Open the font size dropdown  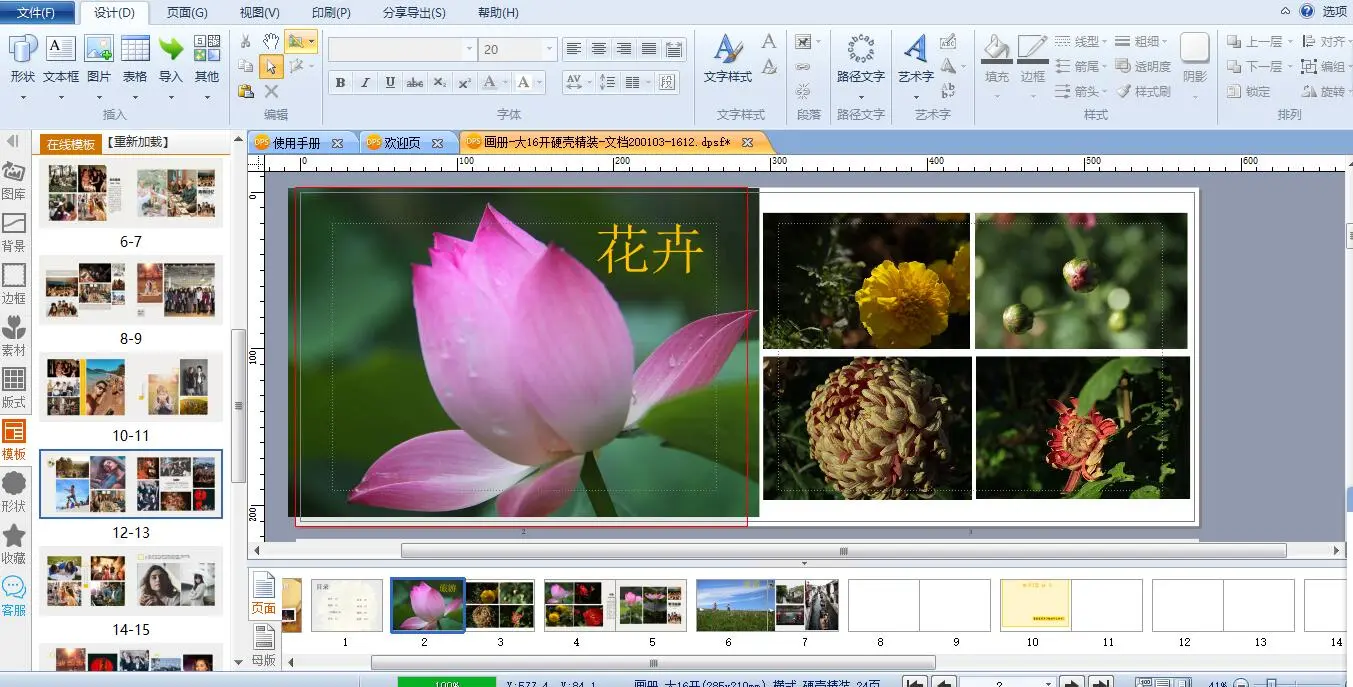(x=549, y=49)
